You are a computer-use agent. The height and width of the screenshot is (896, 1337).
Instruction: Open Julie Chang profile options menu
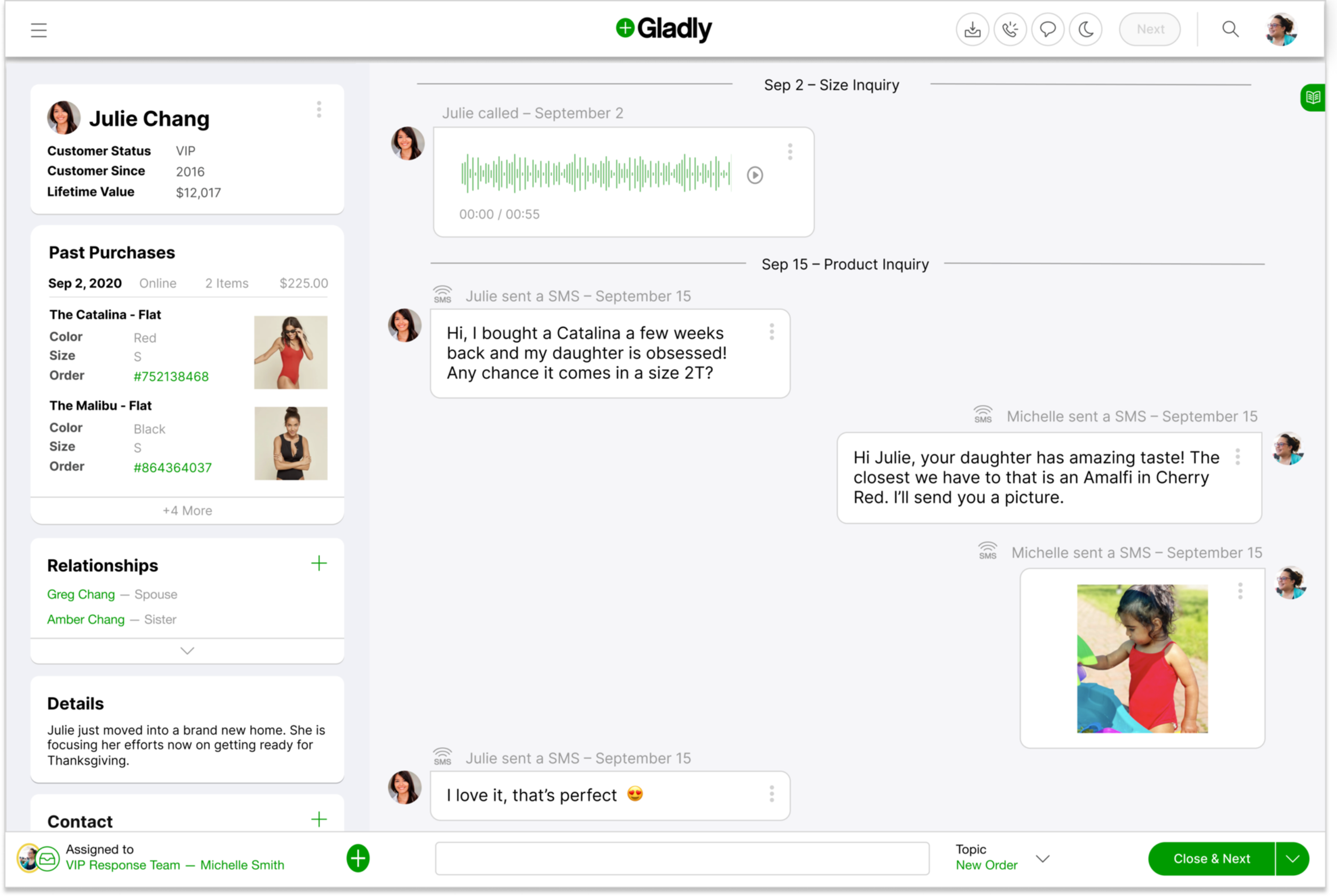319,110
